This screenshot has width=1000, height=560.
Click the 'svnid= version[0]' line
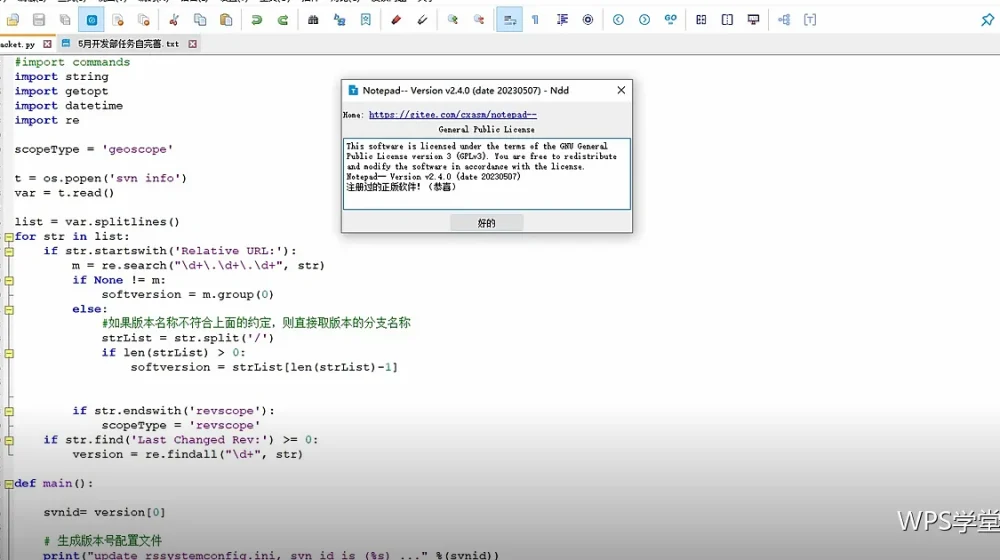(x=105, y=512)
